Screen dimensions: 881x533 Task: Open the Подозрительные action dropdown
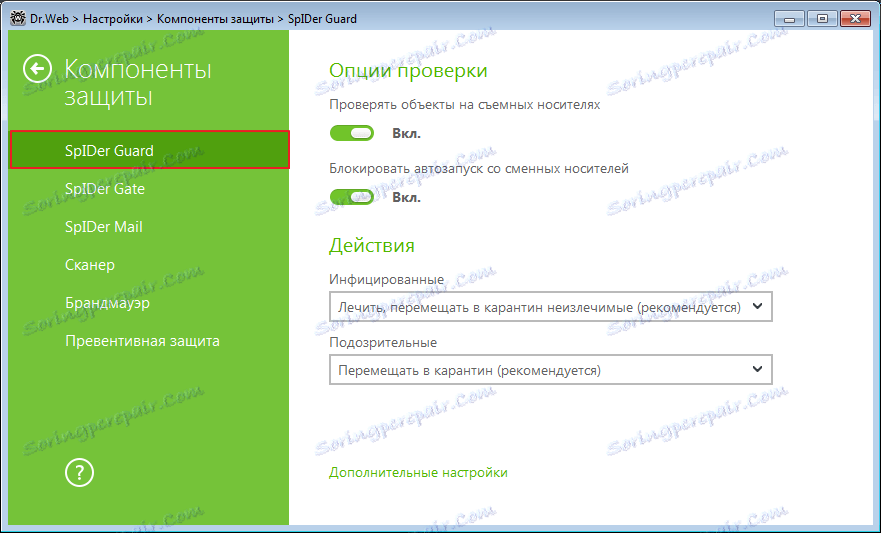click(551, 370)
